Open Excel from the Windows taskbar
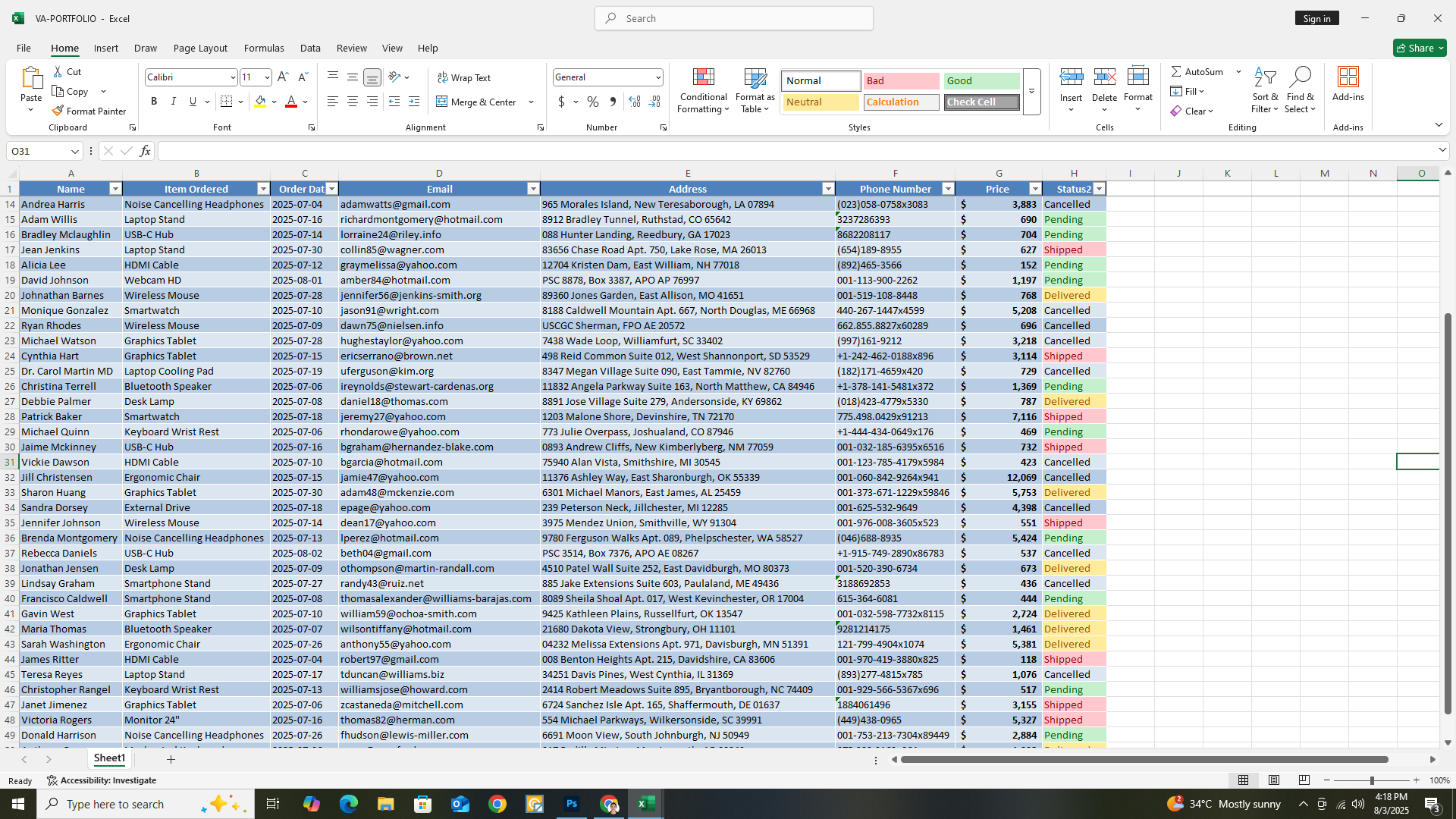Screen dimensions: 1456x819 pyautogui.click(x=646, y=804)
